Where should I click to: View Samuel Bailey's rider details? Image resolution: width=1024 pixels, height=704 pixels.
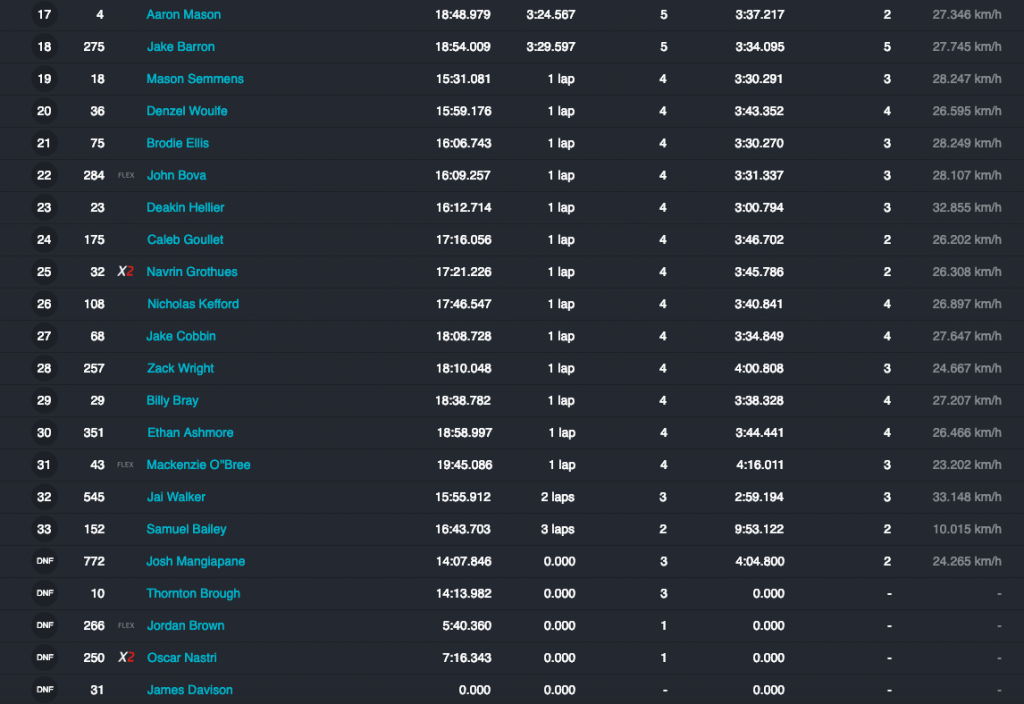pyautogui.click(x=186, y=529)
